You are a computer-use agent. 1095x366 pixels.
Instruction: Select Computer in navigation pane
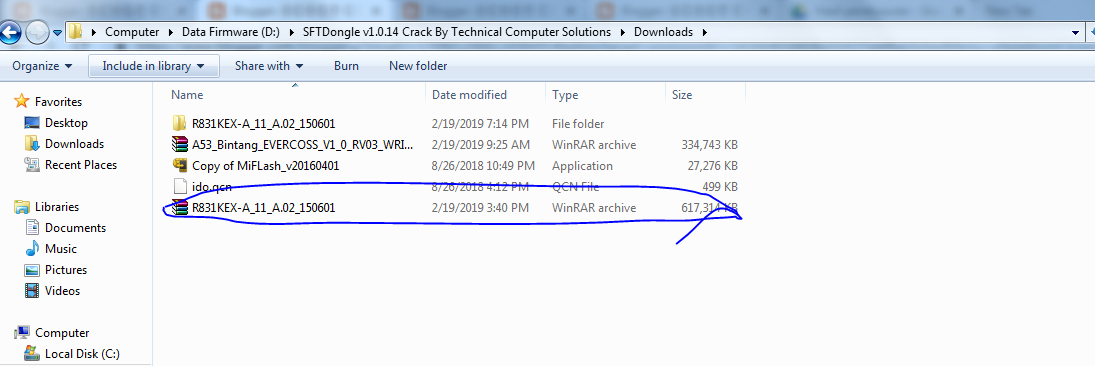(x=62, y=333)
